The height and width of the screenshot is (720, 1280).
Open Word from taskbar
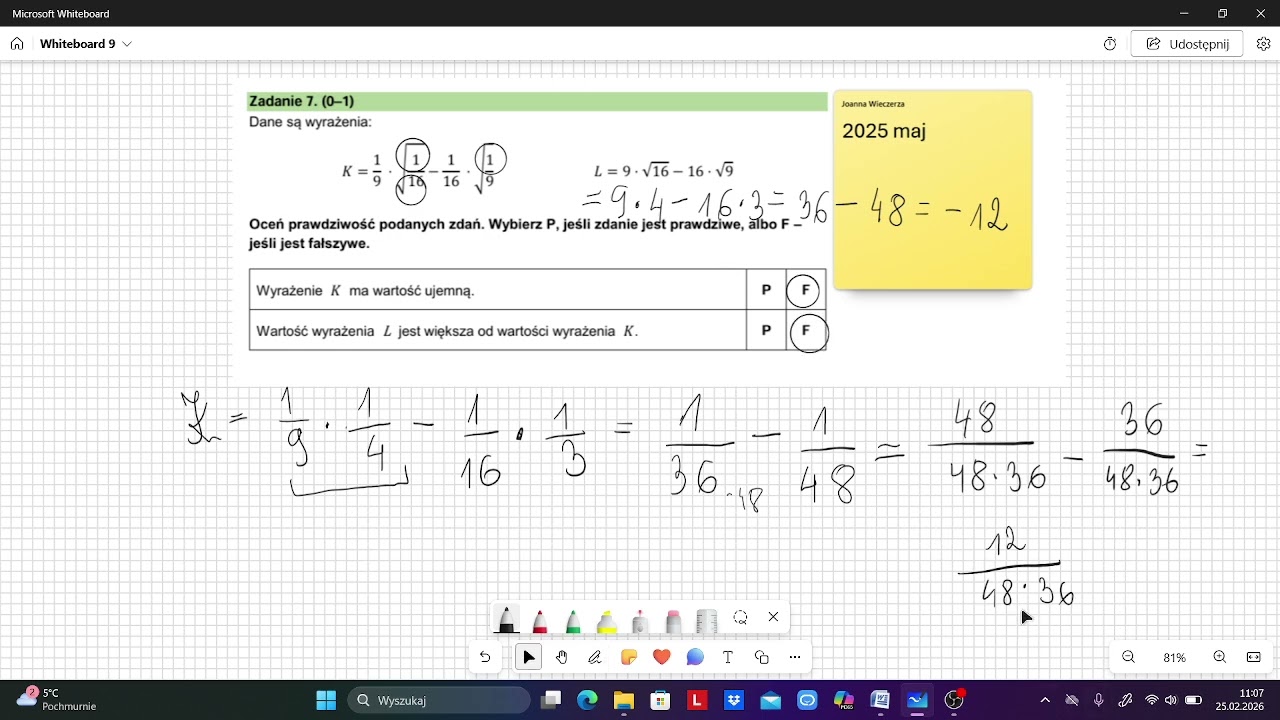coord(880,700)
